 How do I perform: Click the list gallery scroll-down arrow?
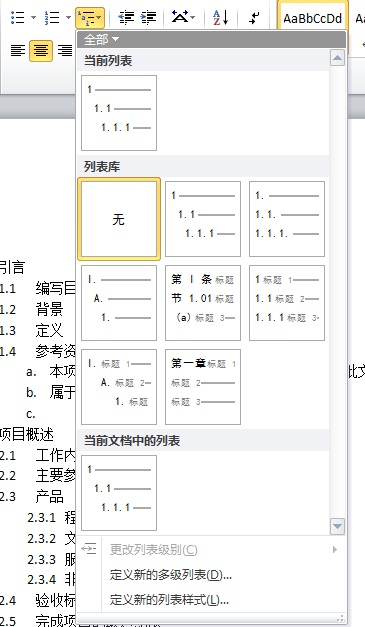coord(337,526)
